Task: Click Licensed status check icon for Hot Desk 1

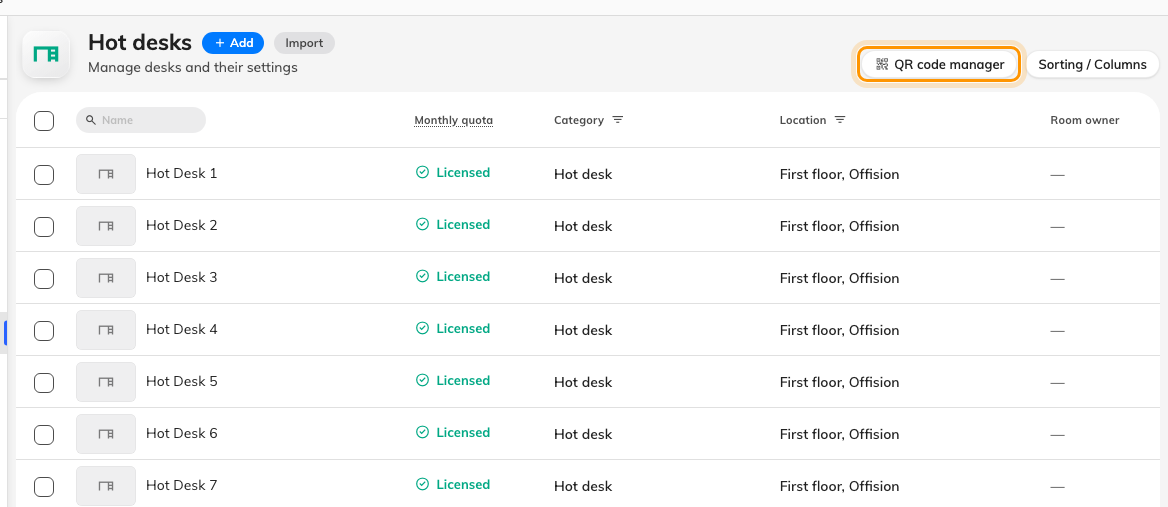Action: tap(422, 173)
